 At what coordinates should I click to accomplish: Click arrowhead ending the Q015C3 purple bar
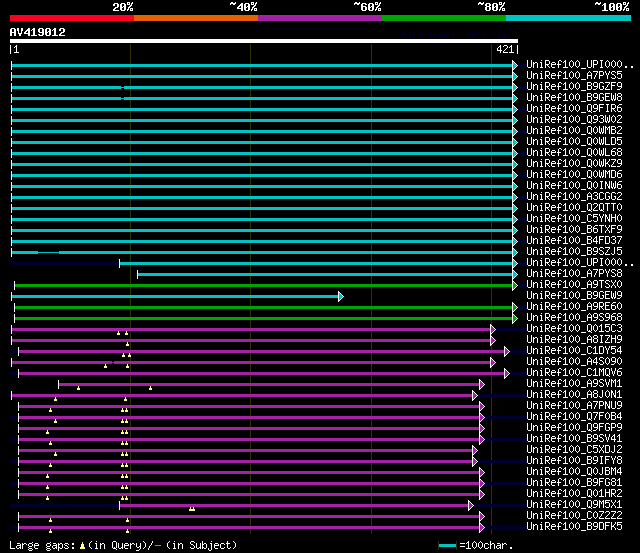(x=493, y=330)
